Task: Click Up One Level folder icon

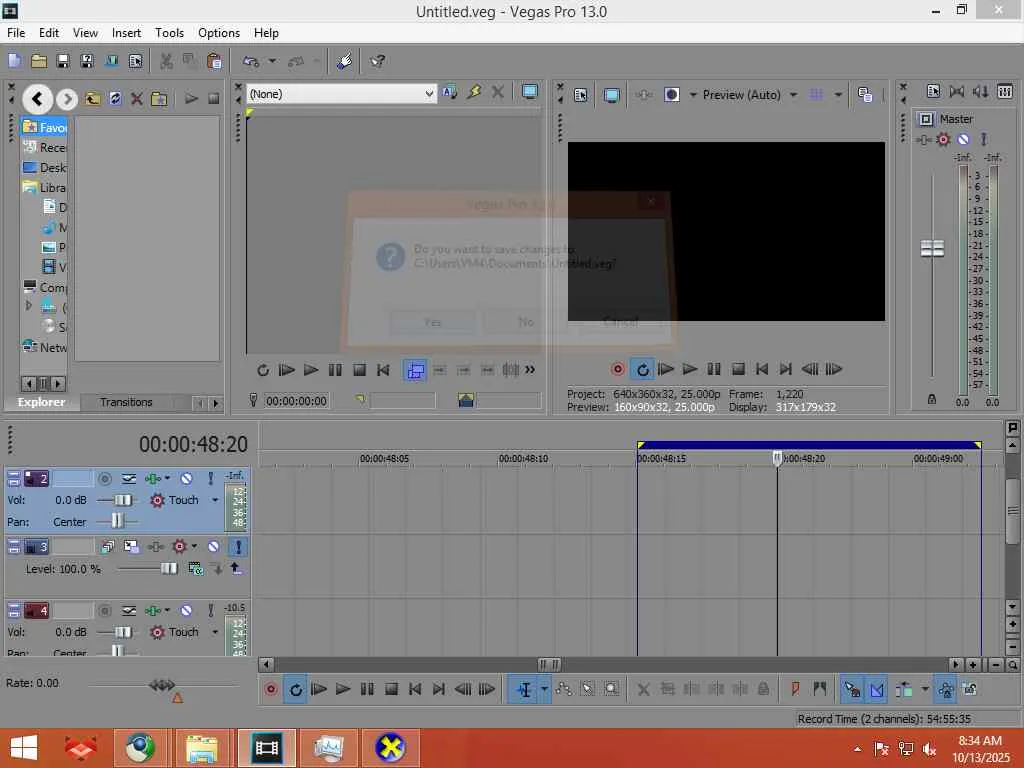Action: tap(92, 99)
